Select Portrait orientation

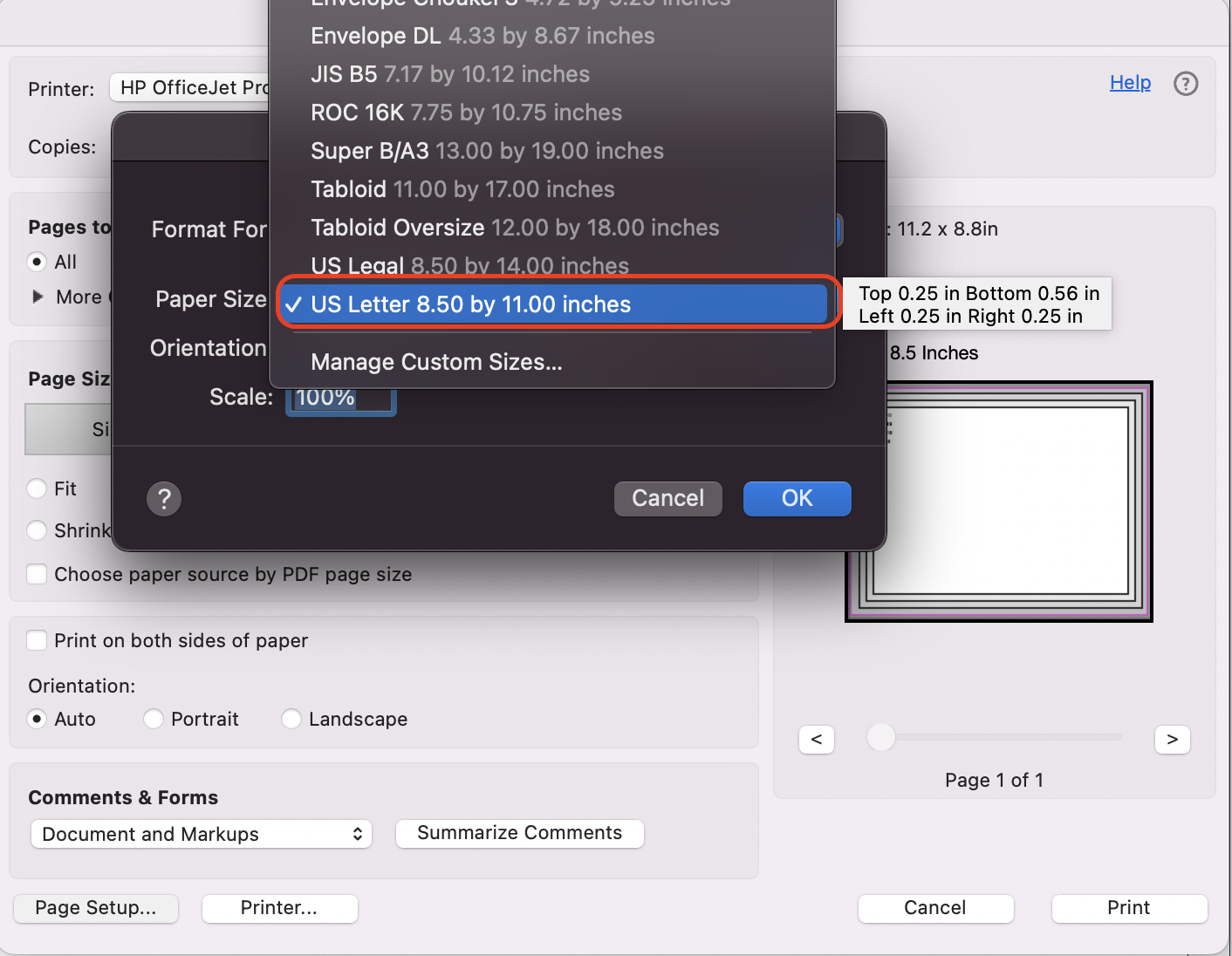(153, 719)
